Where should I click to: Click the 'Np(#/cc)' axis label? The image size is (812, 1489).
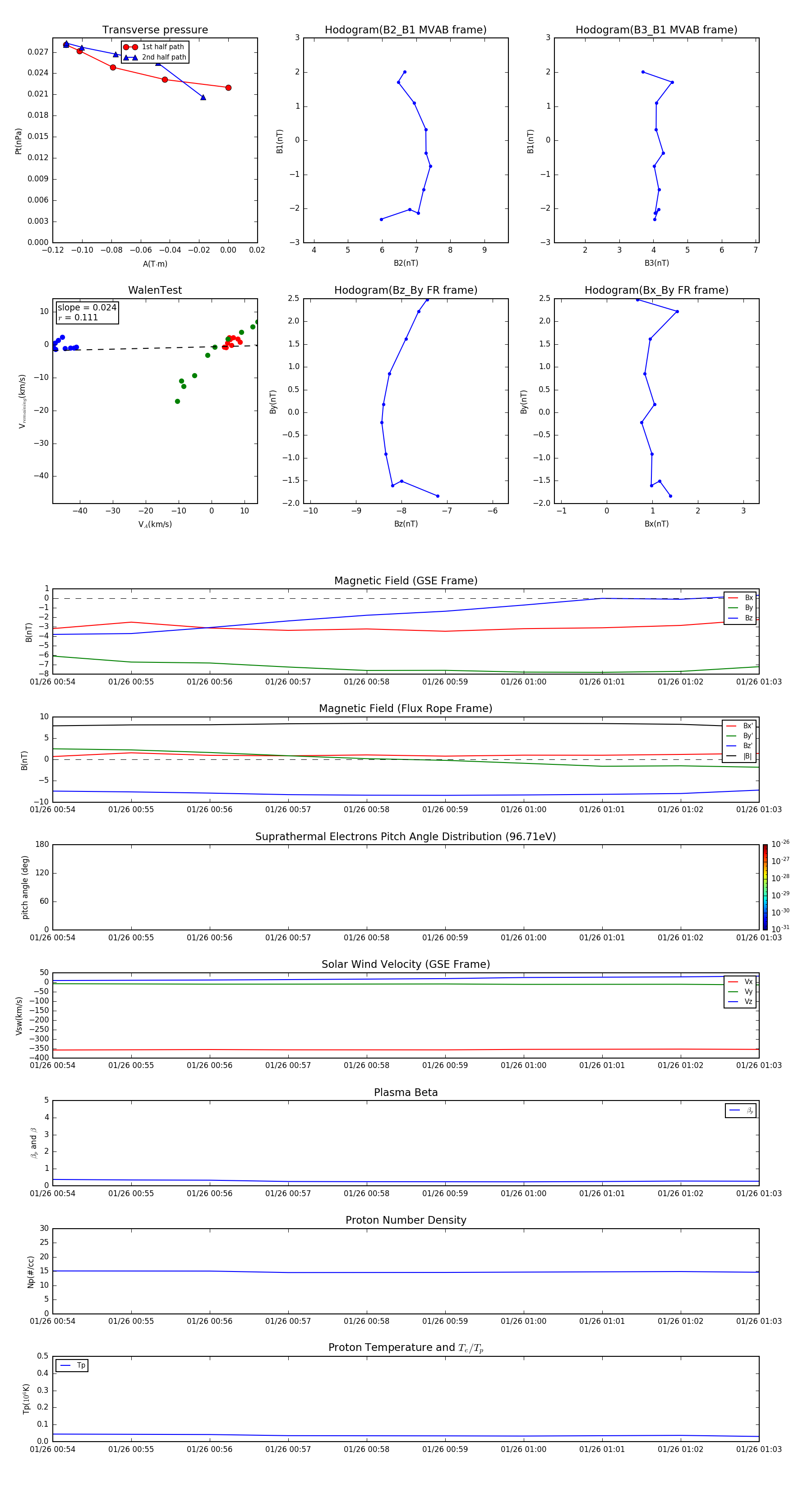[31, 1272]
